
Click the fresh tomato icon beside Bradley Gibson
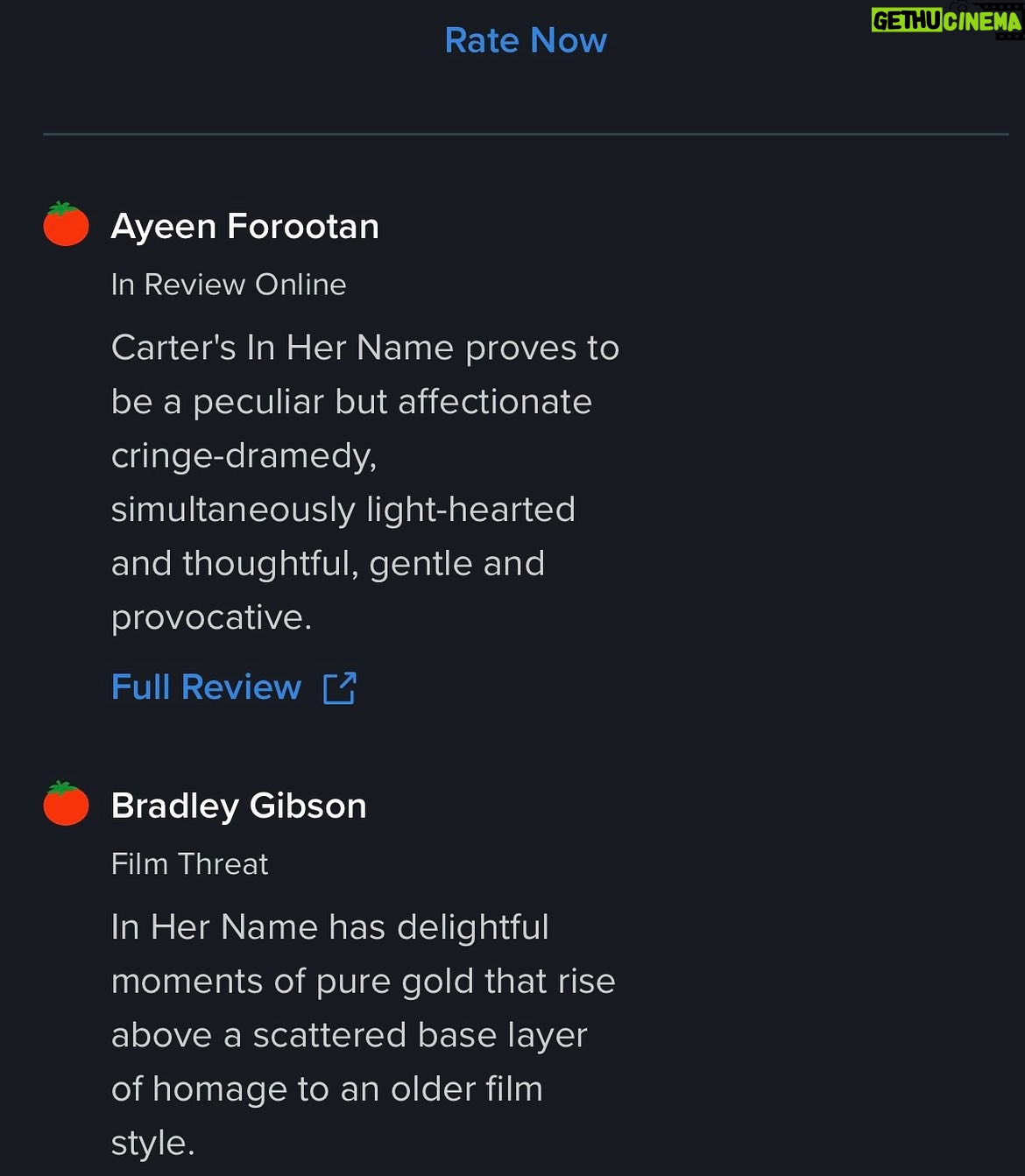pyautogui.click(x=67, y=804)
